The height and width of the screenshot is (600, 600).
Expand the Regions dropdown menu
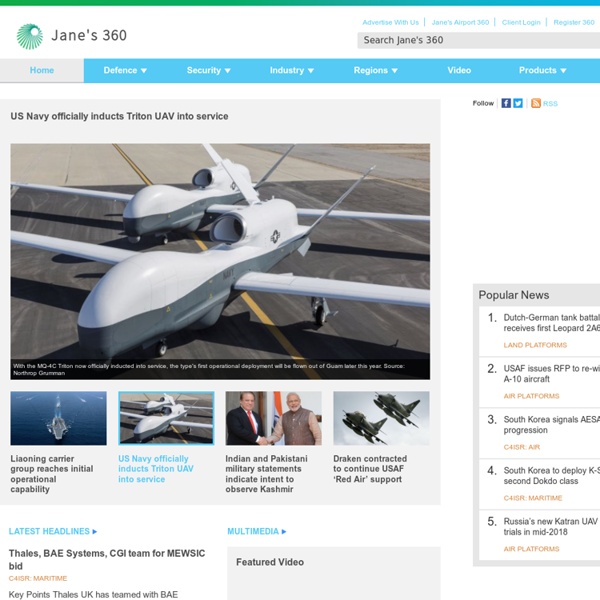[375, 70]
